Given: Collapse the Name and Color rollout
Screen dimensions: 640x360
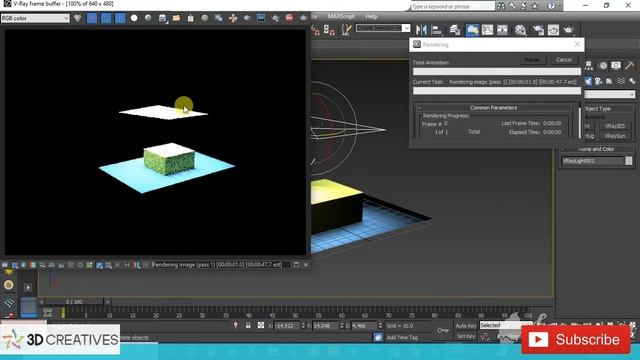Looking at the screenshot, I should (x=596, y=149).
